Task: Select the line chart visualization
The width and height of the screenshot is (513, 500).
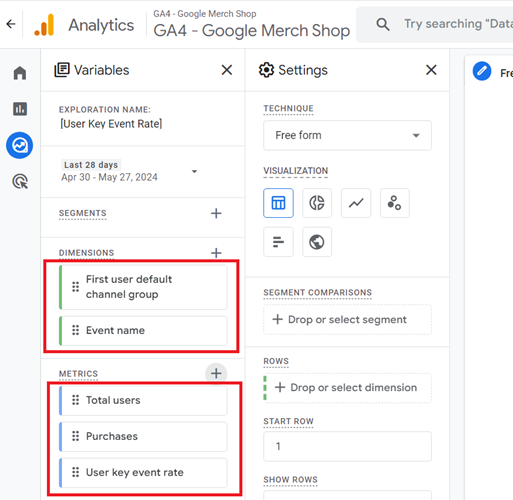Action: (356, 203)
